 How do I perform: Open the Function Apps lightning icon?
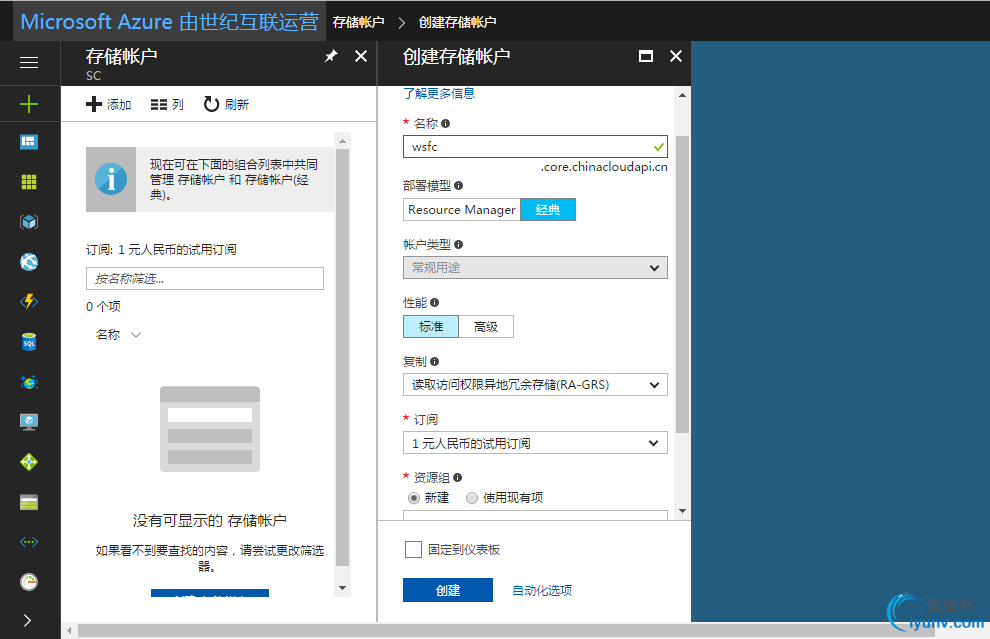click(29, 301)
